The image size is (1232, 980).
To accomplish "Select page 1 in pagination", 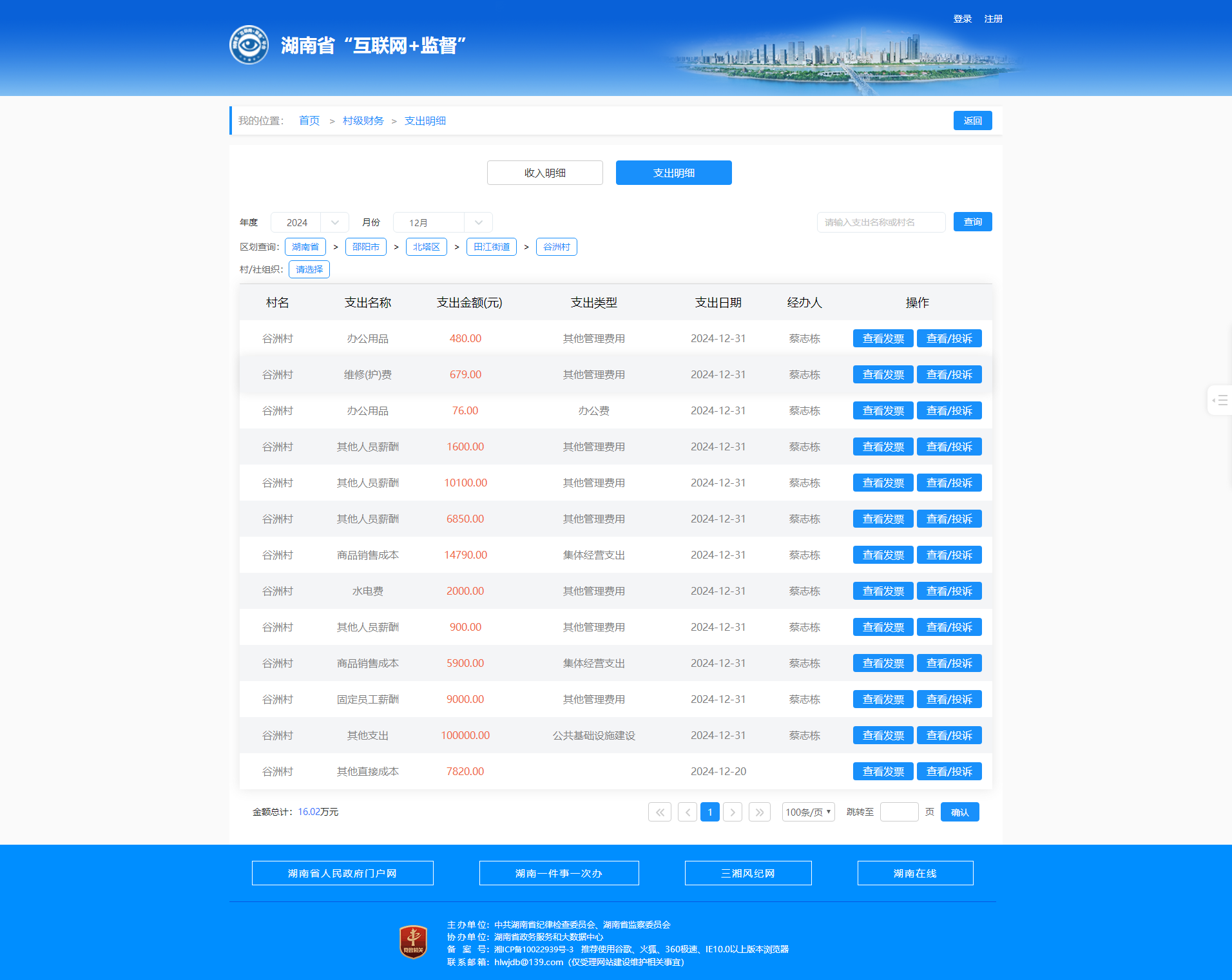I will (710, 812).
